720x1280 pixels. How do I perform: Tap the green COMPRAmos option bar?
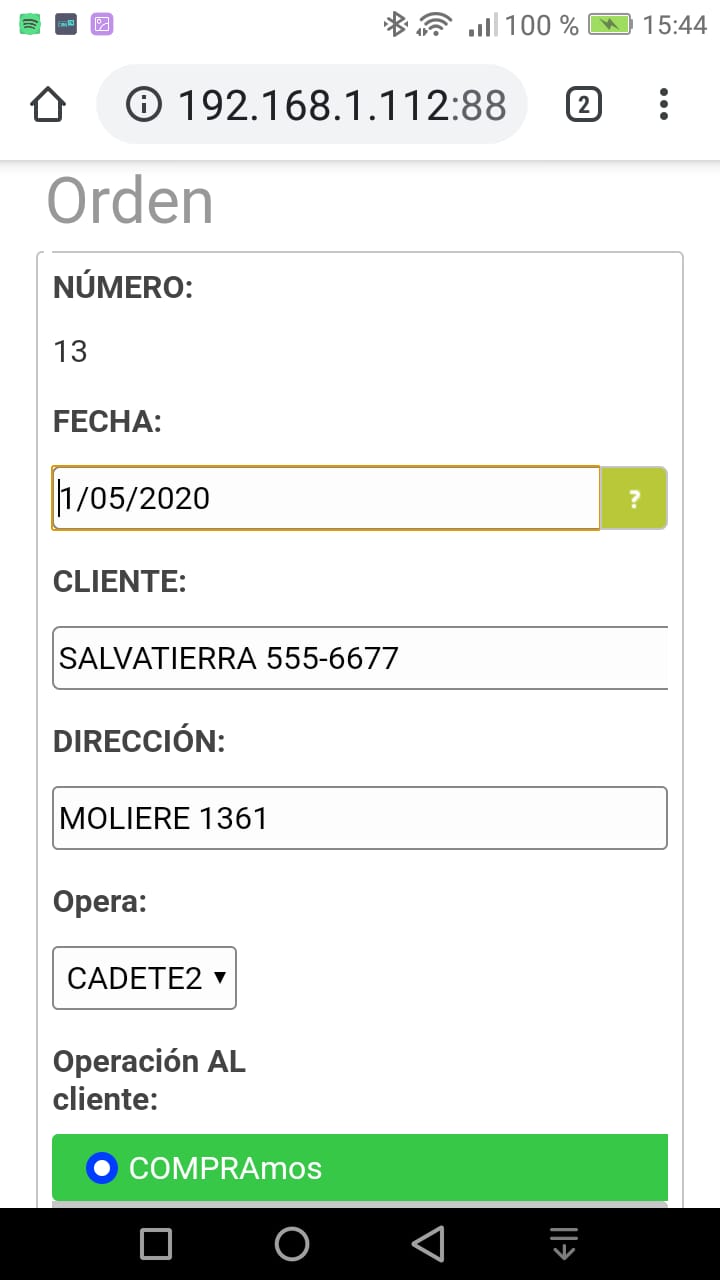(x=400, y=1167)
